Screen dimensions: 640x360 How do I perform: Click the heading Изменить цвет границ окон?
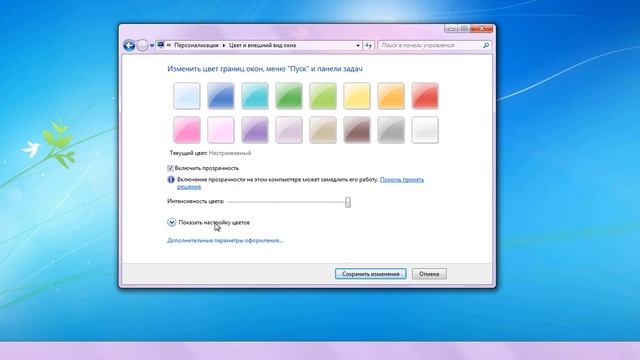tap(265, 69)
